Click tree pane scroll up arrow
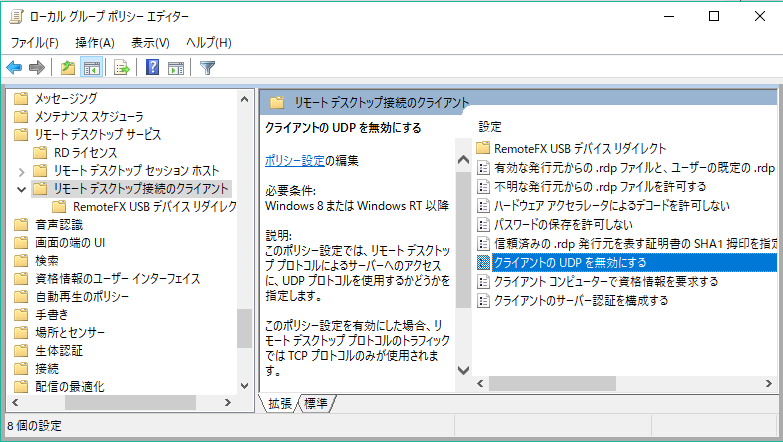Screen dimensions: 783x442 click(244, 99)
